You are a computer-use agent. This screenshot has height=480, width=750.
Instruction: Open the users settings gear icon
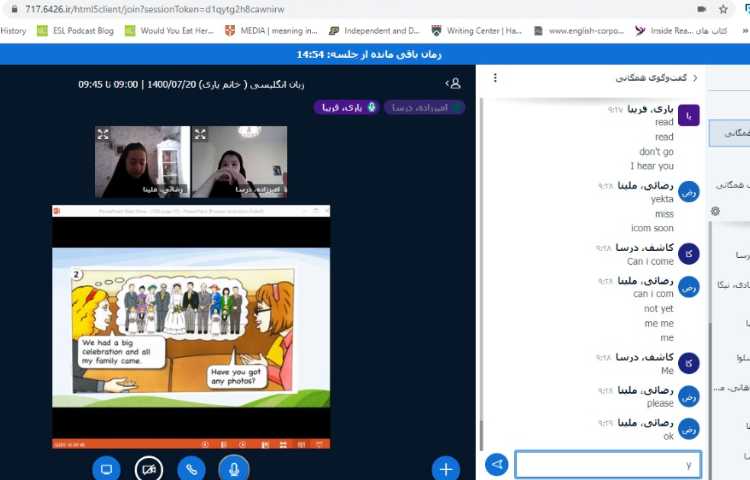715,211
